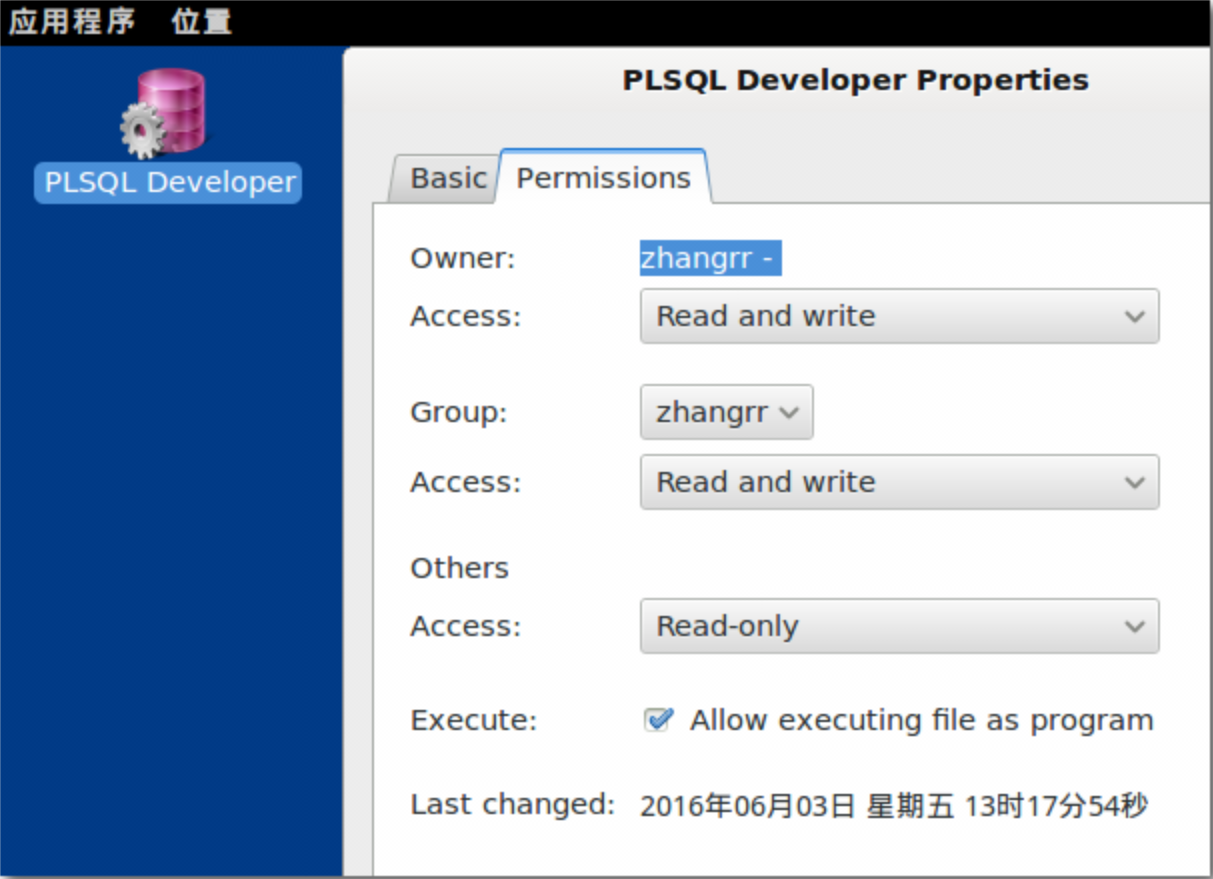
Task: Expand the Group zhangrr dropdown
Action: [726, 412]
